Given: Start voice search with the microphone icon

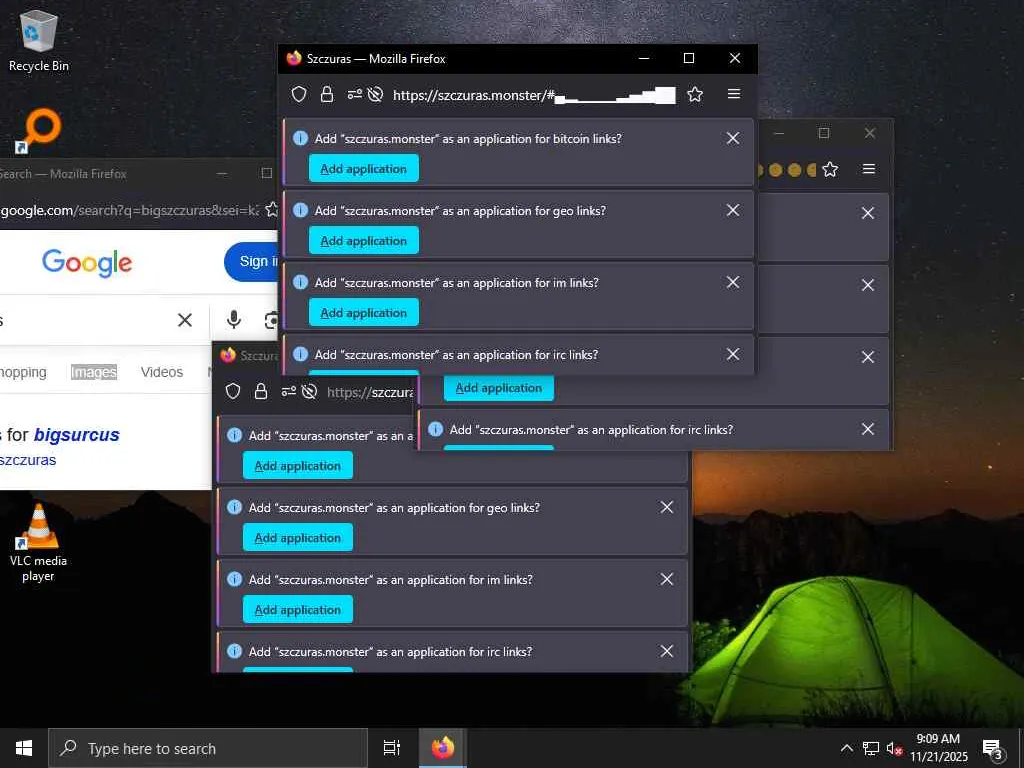Looking at the screenshot, I should coord(234,320).
